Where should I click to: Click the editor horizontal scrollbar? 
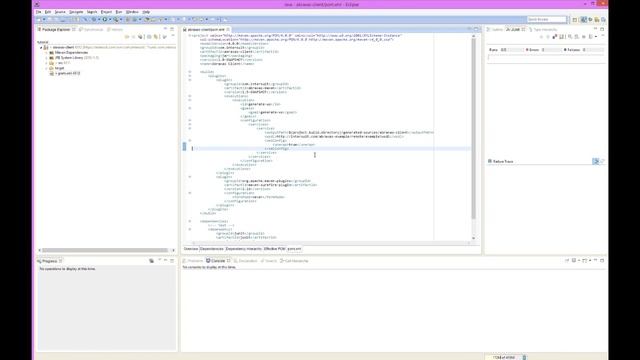pyautogui.click(x=331, y=243)
